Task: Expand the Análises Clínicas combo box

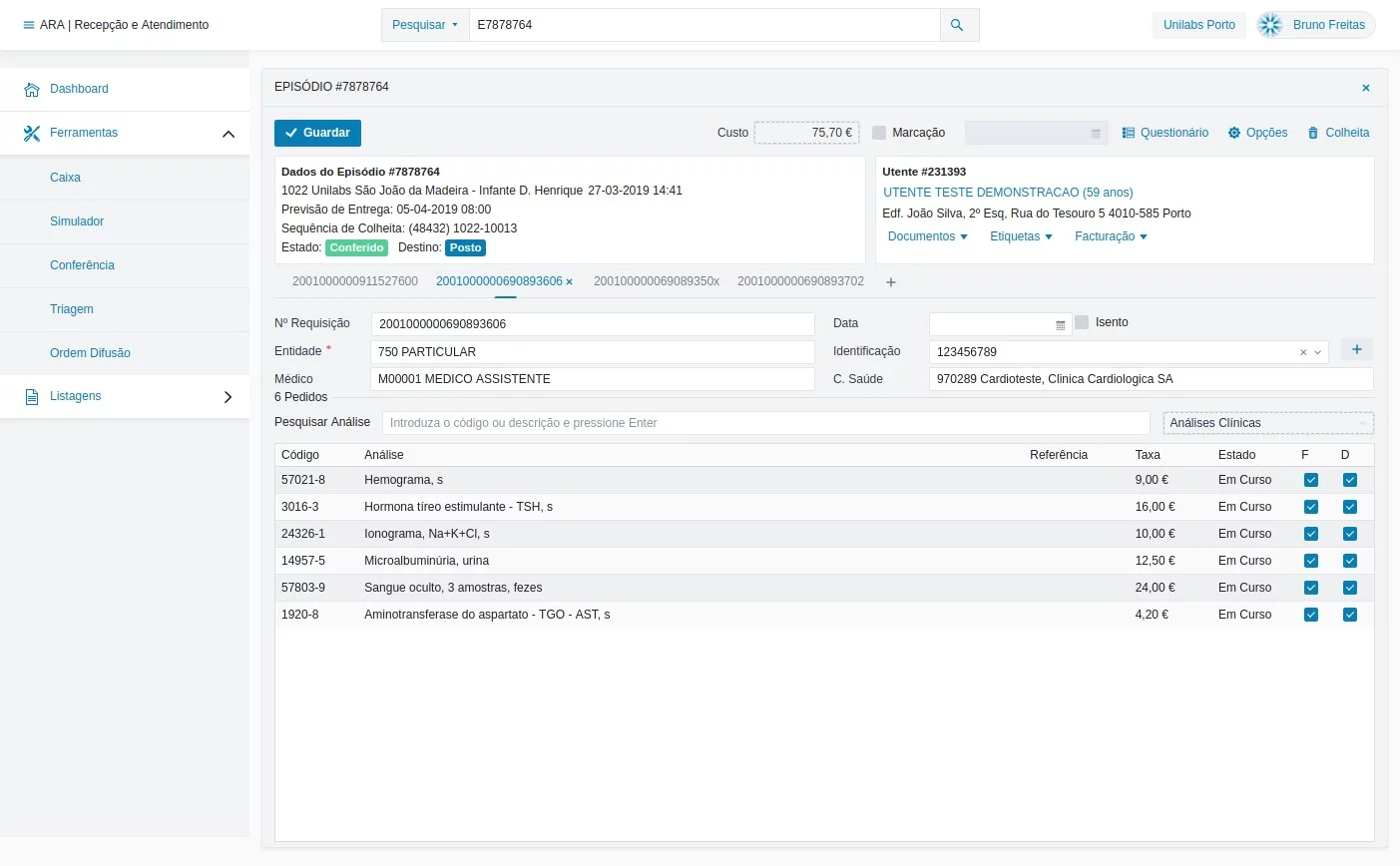Action: point(1268,423)
